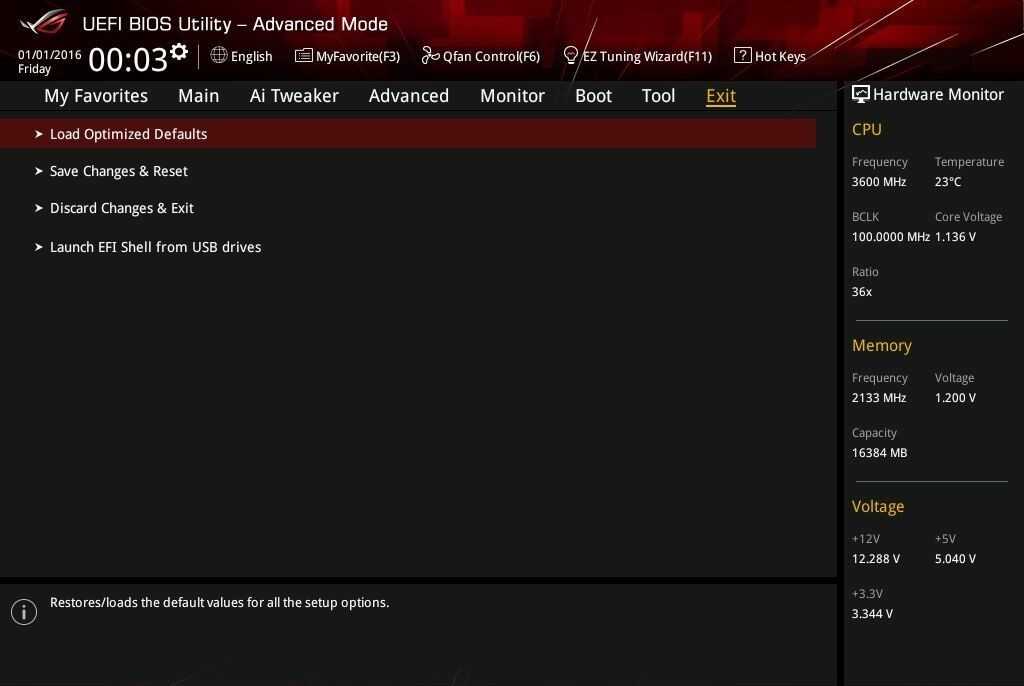
Task: Expand arrow beside Discard Changes & Exit
Action: (39, 208)
